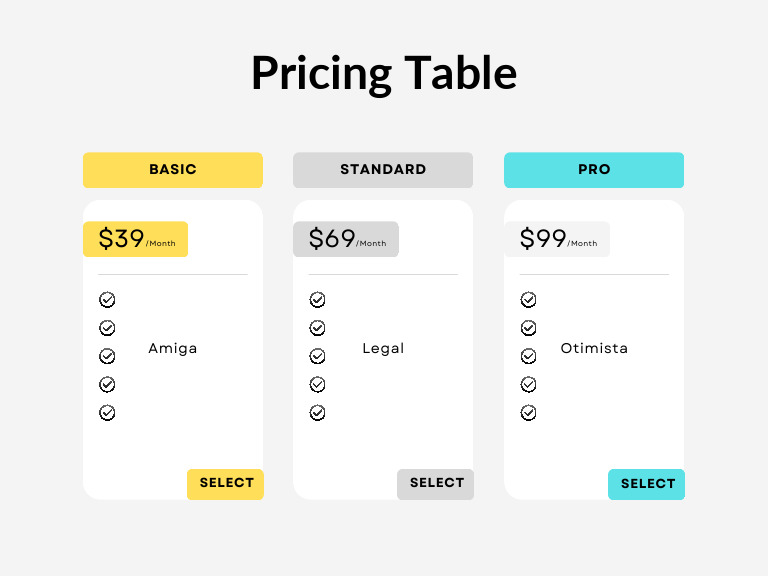
Task: Click the gray STANDARD plan header
Action: (x=383, y=170)
